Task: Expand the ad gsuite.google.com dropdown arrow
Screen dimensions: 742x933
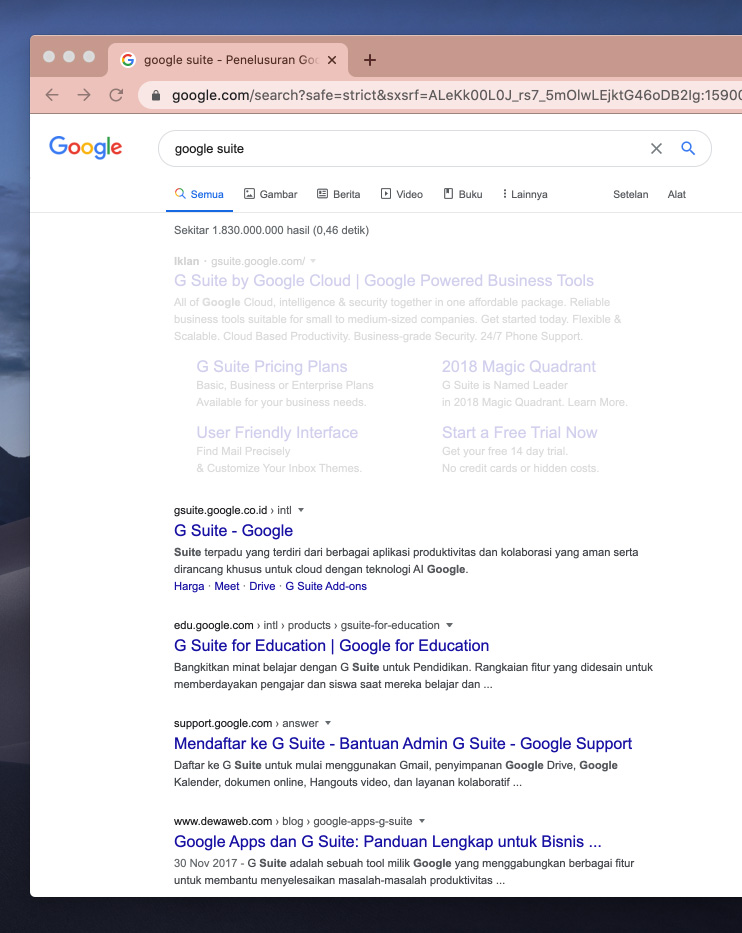Action: tap(314, 261)
